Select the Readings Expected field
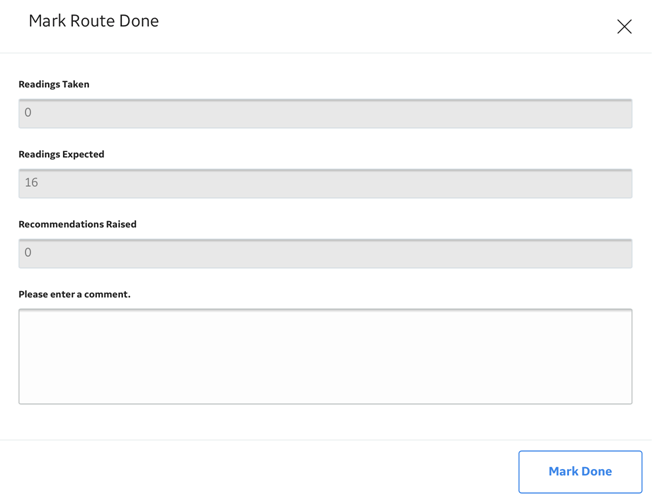Screen dimensions: 652x502 click(325, 183)
